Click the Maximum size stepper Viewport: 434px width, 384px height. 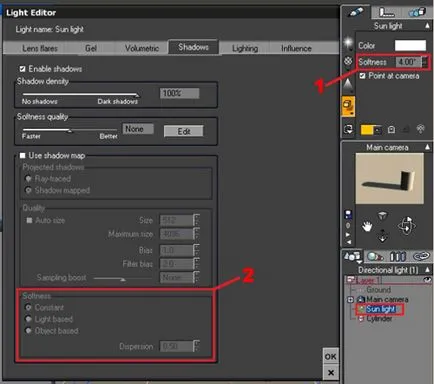pos(196,234)
